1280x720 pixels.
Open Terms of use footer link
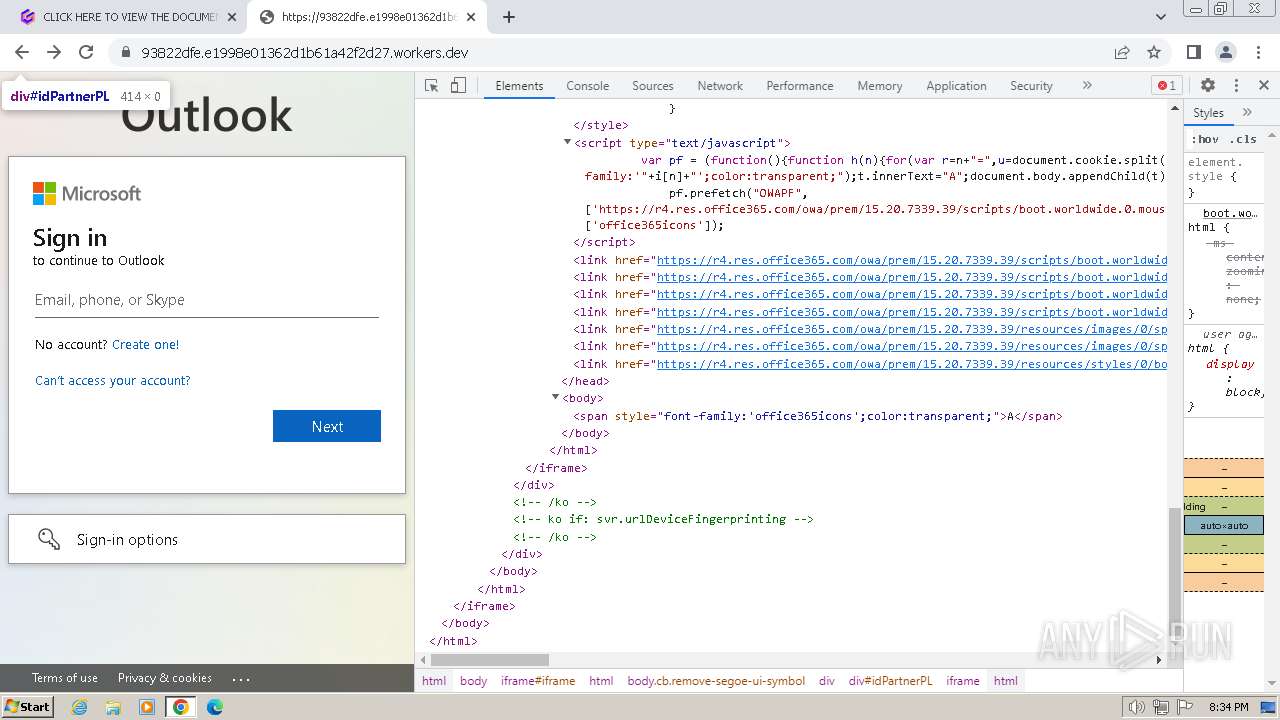[x=65, y=678]
